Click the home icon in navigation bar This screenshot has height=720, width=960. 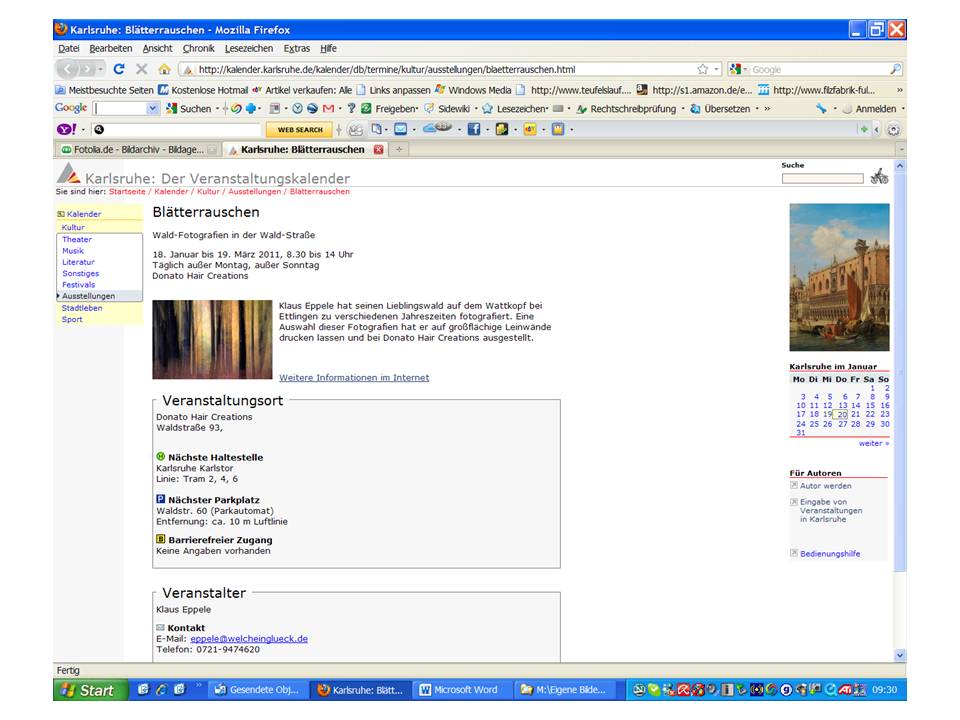click(x=163, y=69)
